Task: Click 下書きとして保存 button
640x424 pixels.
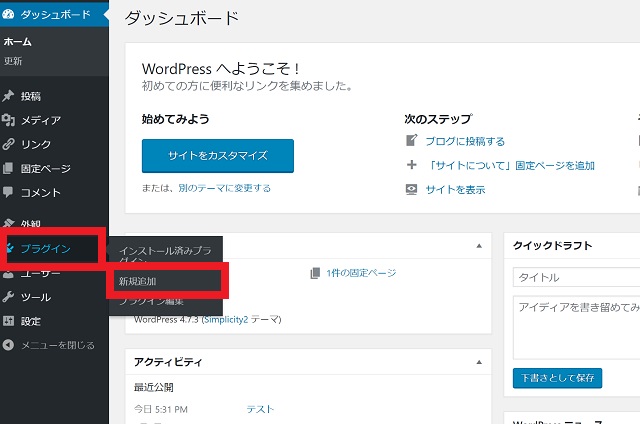Action: [557, 378]
